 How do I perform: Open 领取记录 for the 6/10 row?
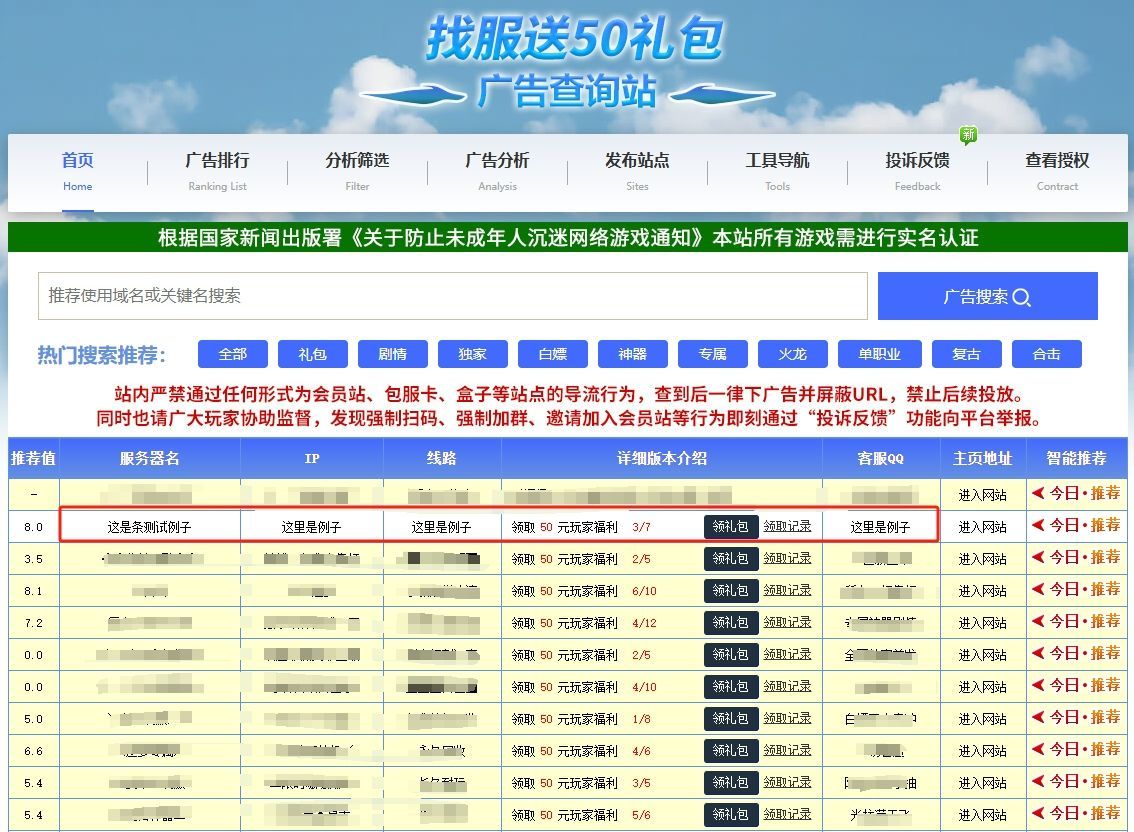point(787,590)
